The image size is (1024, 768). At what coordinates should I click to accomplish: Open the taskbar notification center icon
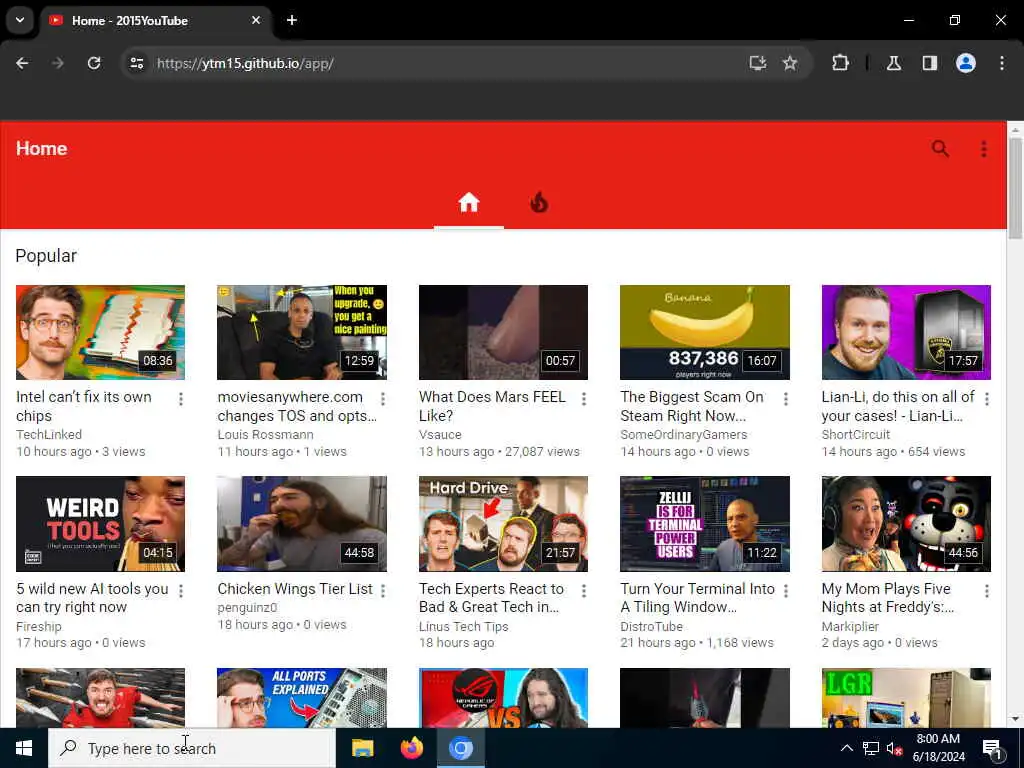pos(993,749)
